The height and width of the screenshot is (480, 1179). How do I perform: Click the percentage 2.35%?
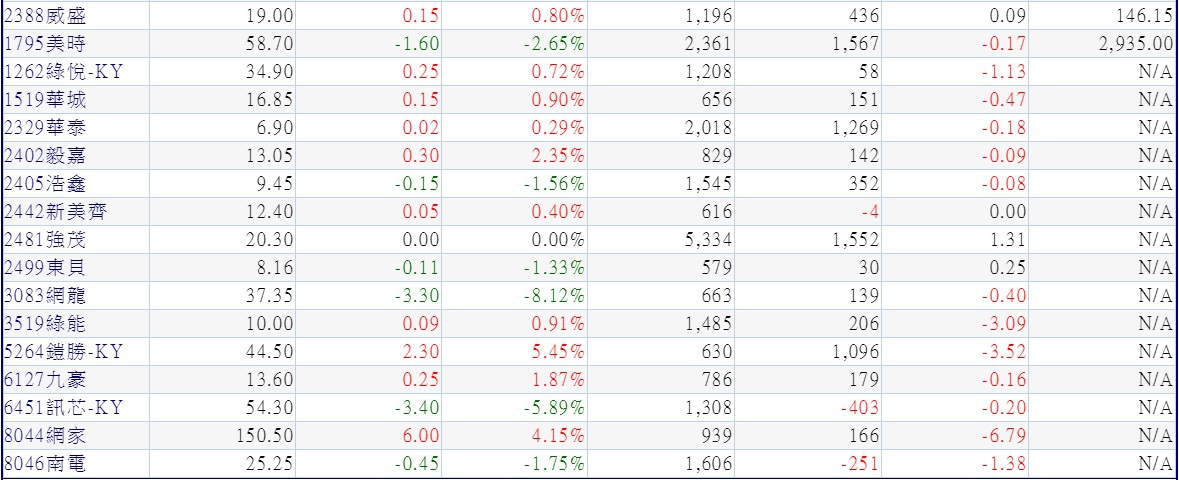[x=558, y=156]
